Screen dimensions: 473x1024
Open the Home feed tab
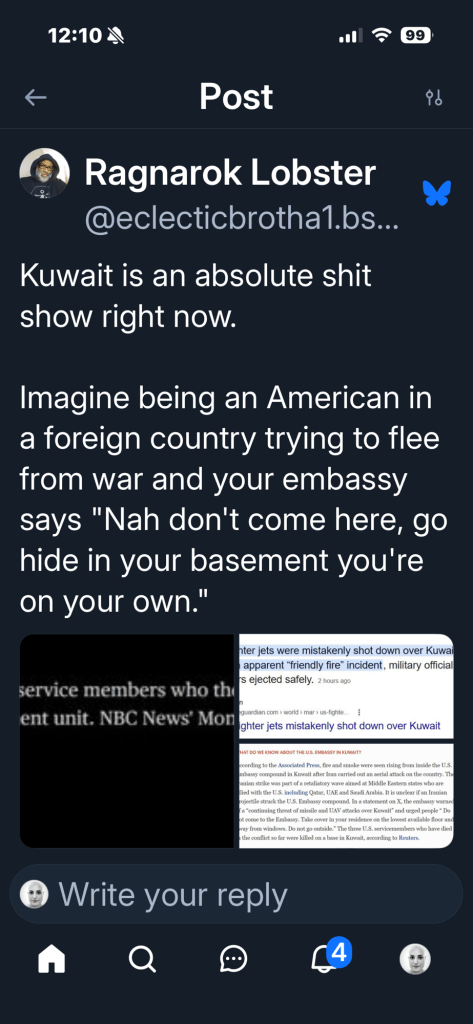52,959
